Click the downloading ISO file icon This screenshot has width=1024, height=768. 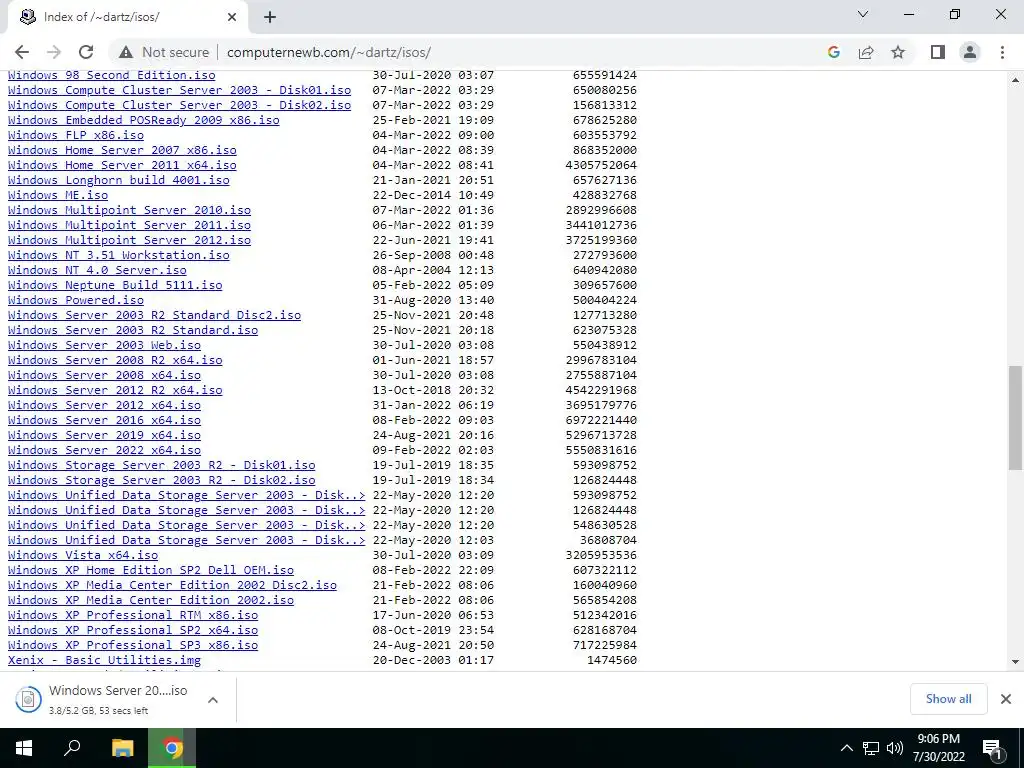(x=28, y=699)
